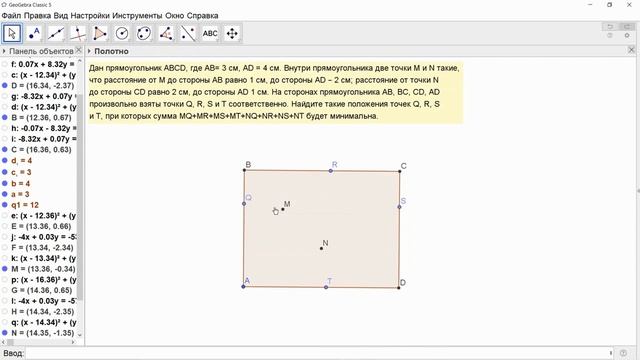The image size is (640, 360).
Task: Select the Move arrow tool
Action: pyautogui.click(x=12, y=33)
